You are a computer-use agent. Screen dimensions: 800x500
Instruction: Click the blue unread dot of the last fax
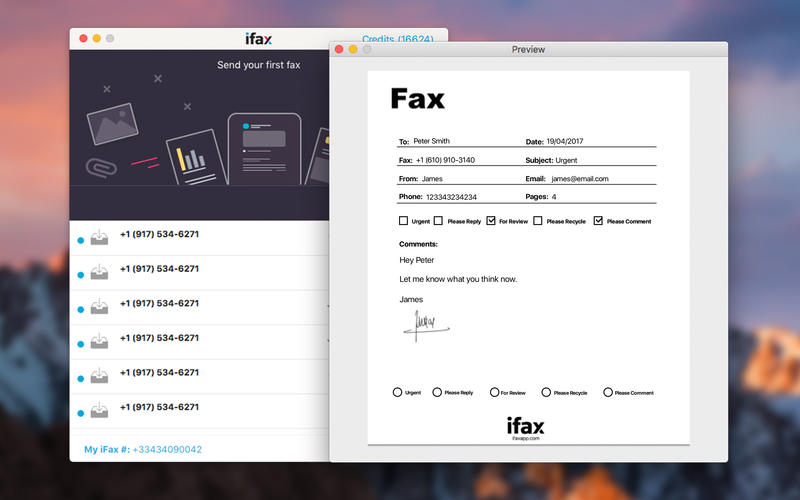tap(81, 413)
